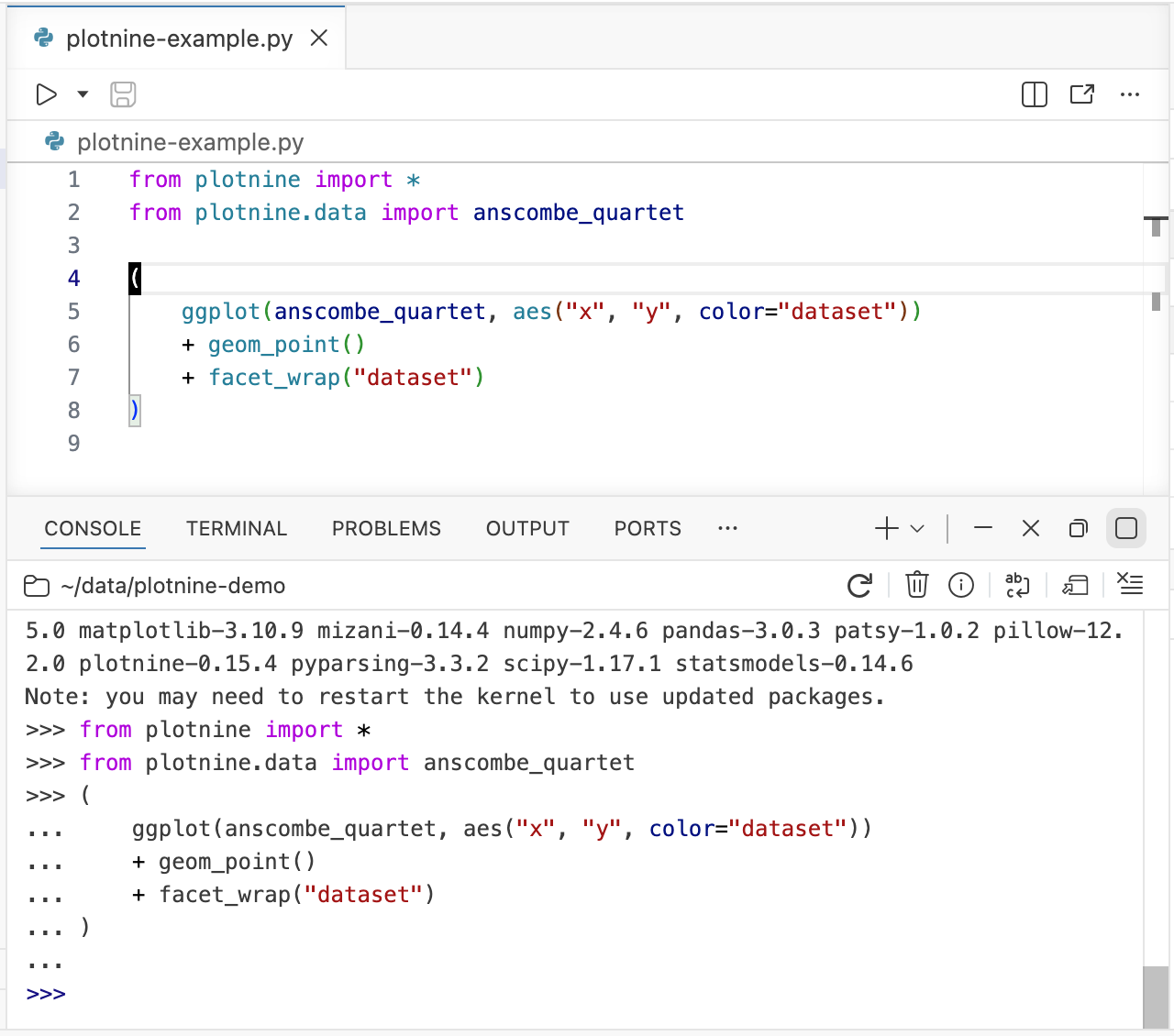Click the console input prompt line
Image resolution: width=1174 pixels, height=1036 pixels.
tap(583, 994)
